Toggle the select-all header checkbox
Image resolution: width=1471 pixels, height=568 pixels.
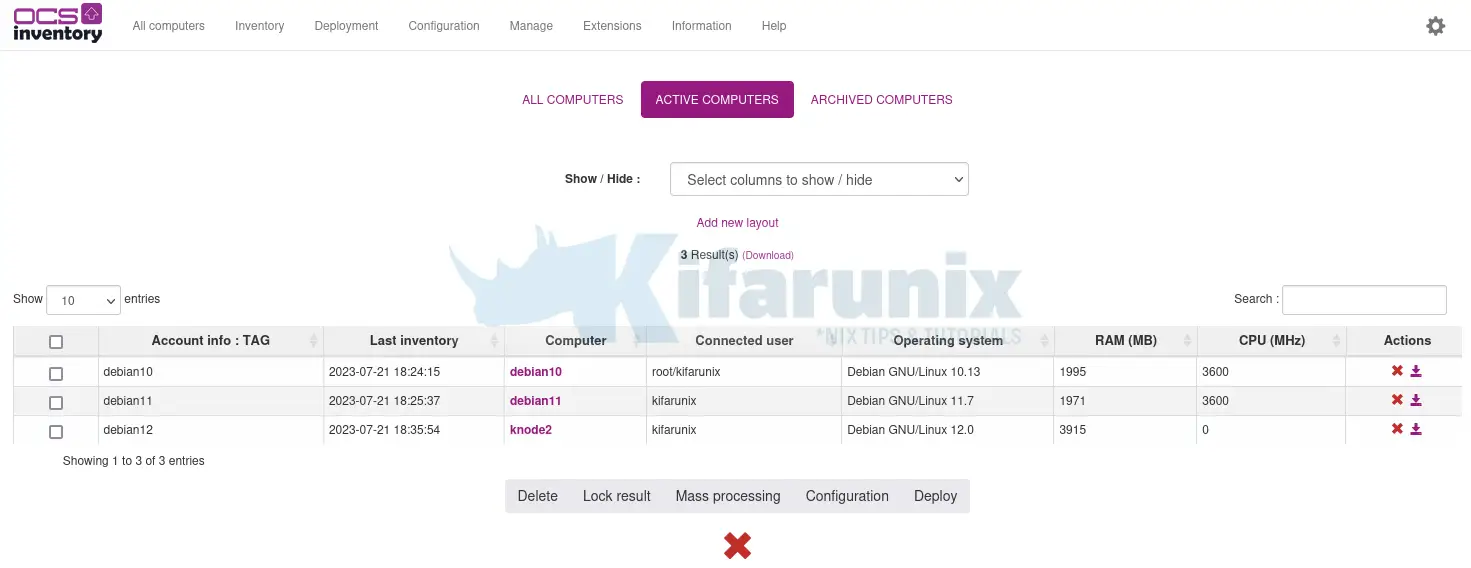click(x=56, y=342)
